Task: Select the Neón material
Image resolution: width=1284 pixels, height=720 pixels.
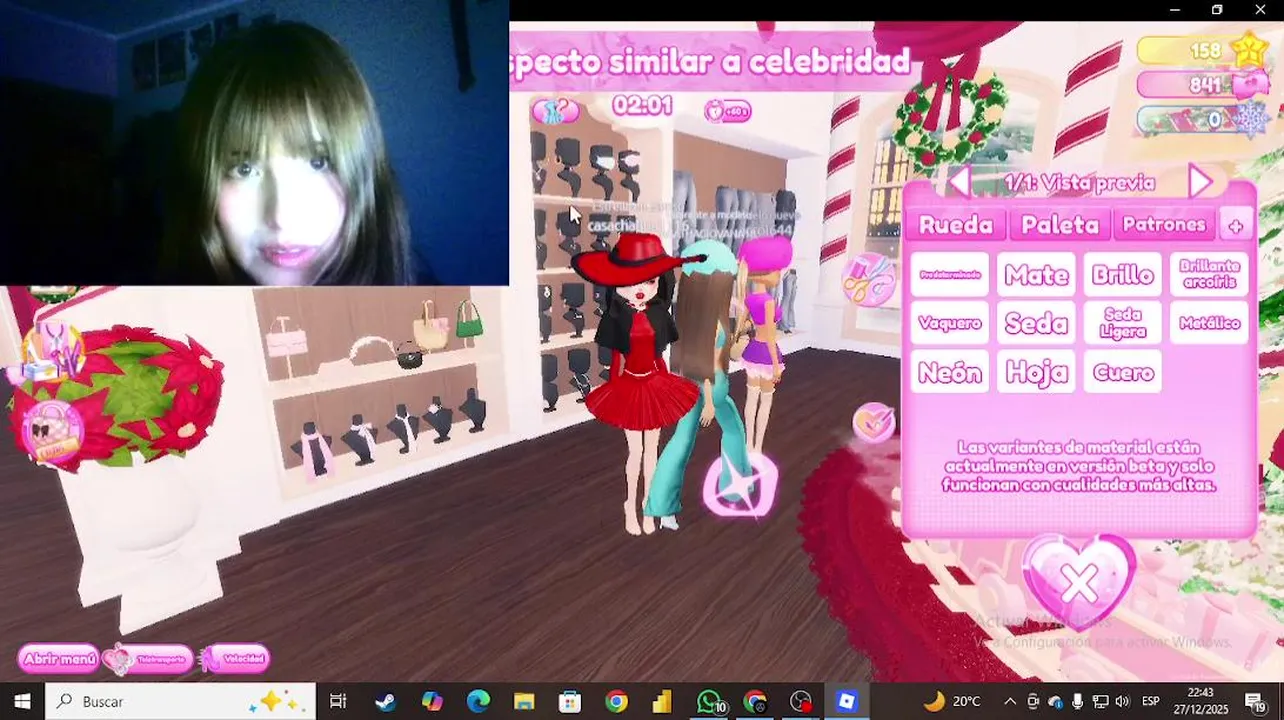Action: coord(949,372)
